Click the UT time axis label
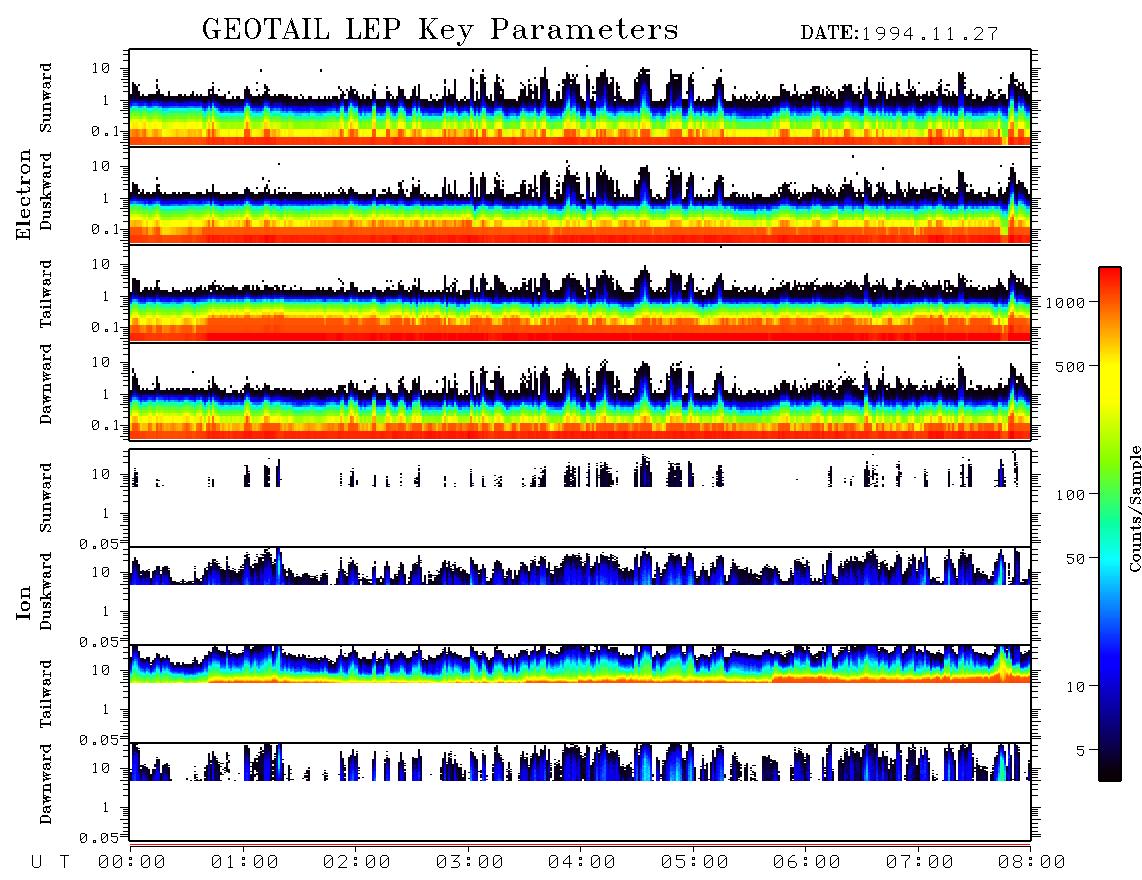This screenshot has height=880, width=1142. coord(50,862)
